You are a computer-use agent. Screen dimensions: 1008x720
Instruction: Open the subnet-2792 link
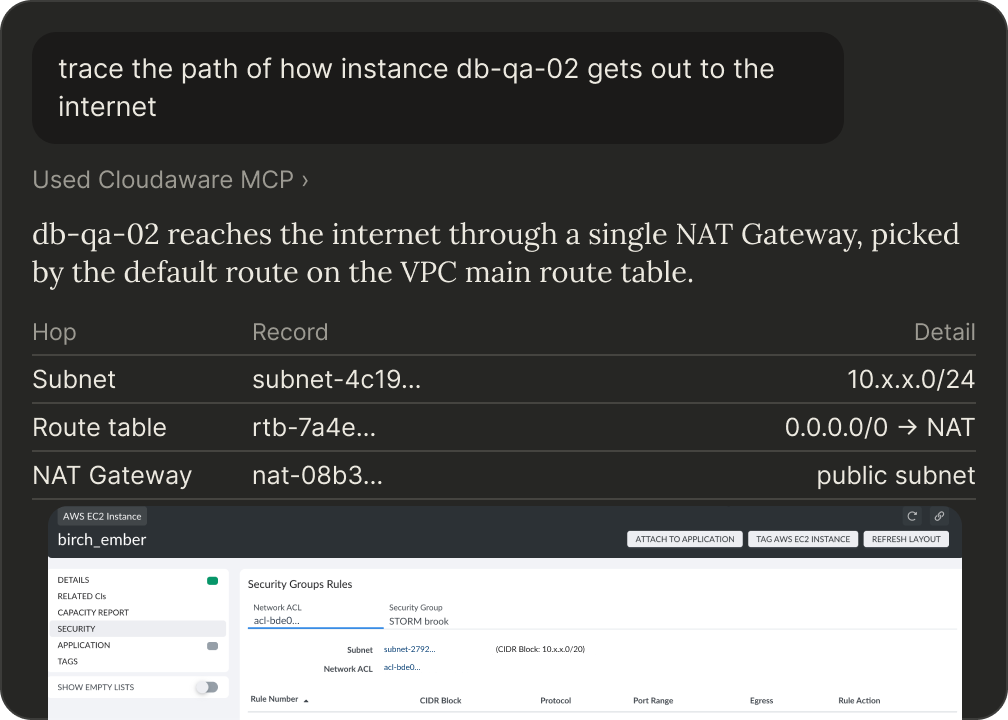point(410,649)
